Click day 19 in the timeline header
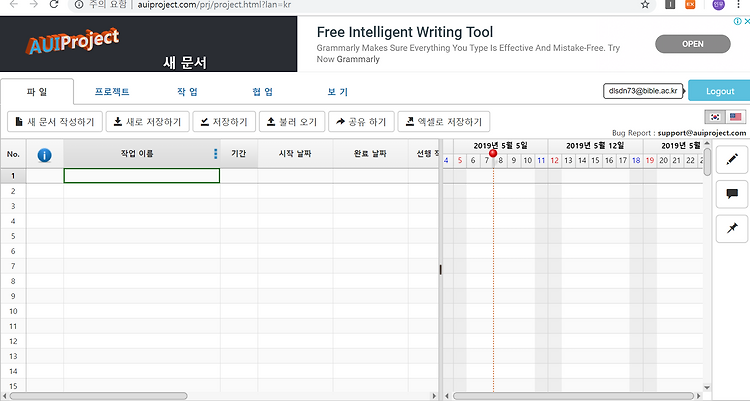The image size is (750, 401). pyautogui.click(x=650, y=160)
